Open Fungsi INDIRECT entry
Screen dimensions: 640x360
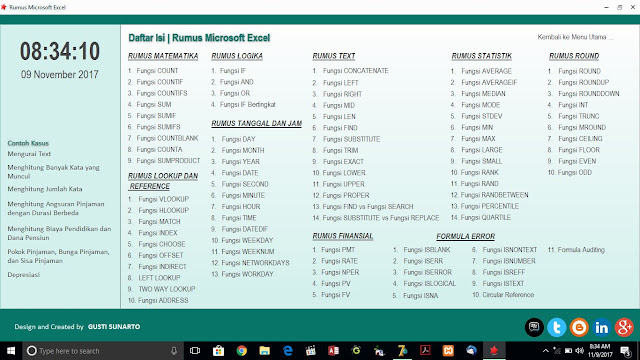(x=162, y=267)
